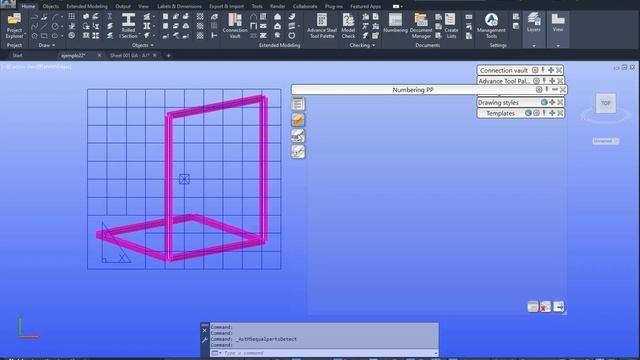Switch to the Sheet 001 GA drawing tab
Screen dimensions: 640x360
(130, 56)
